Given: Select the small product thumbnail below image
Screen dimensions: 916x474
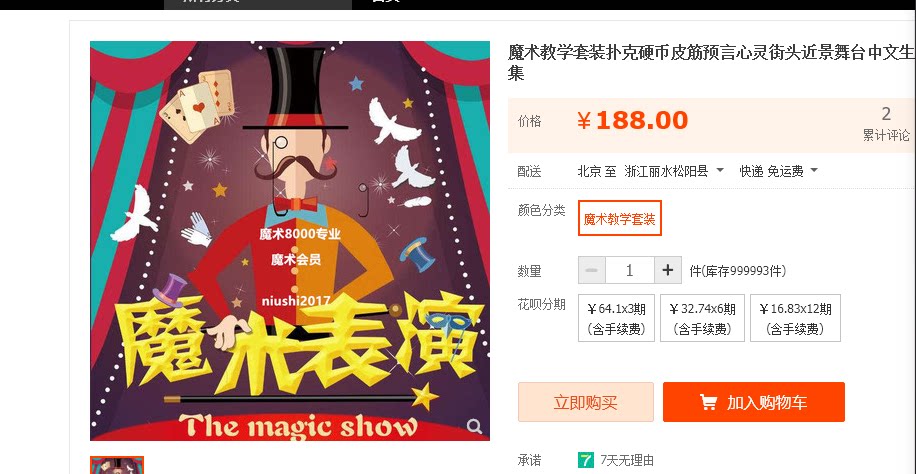Looking at the screenshot, I should pos(117,465).
